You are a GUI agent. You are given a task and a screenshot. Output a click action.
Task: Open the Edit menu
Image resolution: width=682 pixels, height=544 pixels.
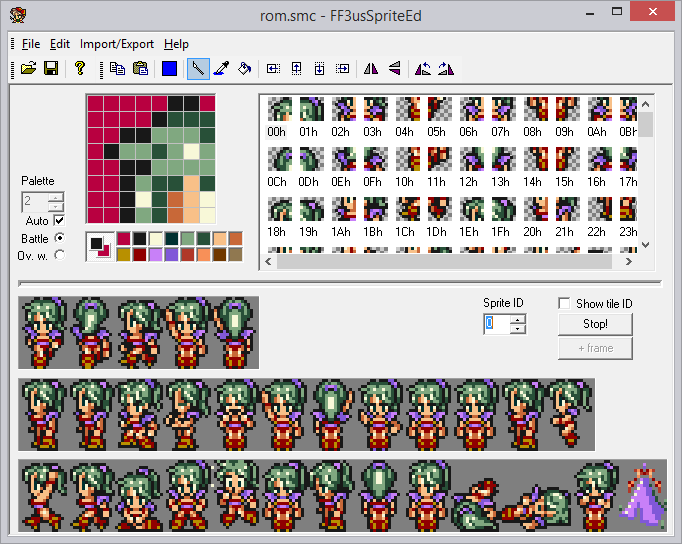click(60, 44)
